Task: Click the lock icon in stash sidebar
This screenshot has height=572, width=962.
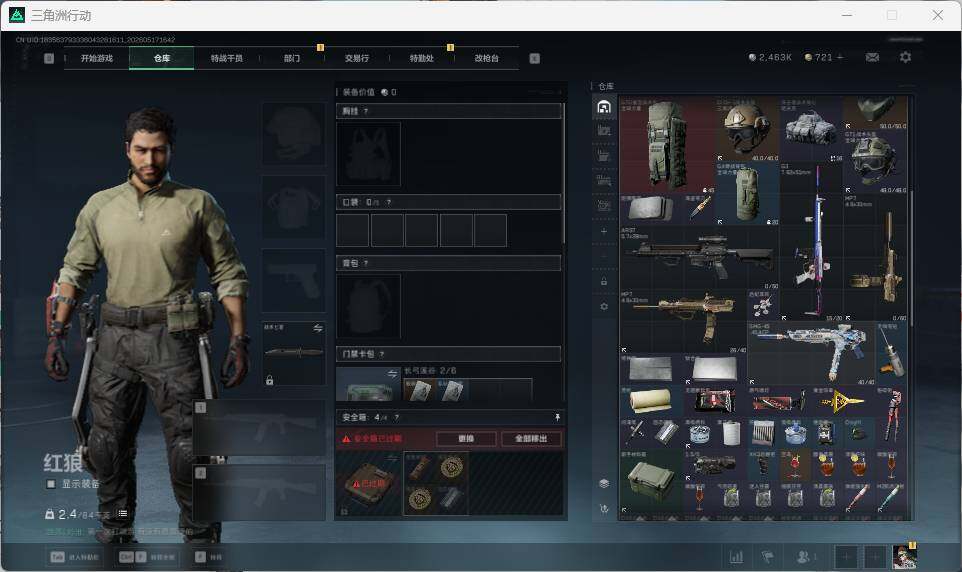Action: pyautogui.click(x=604, y=281)
